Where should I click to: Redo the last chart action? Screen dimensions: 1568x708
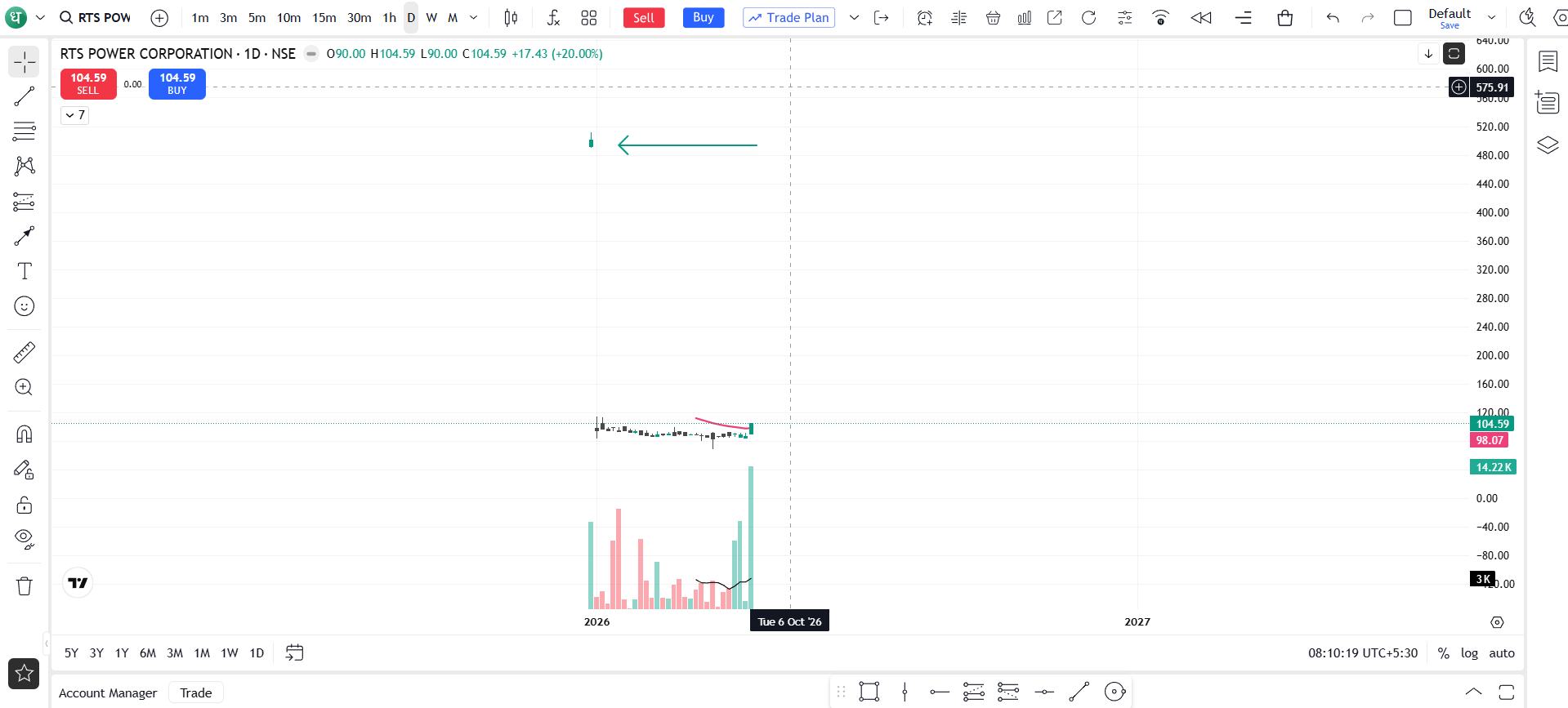(1367, 18)
